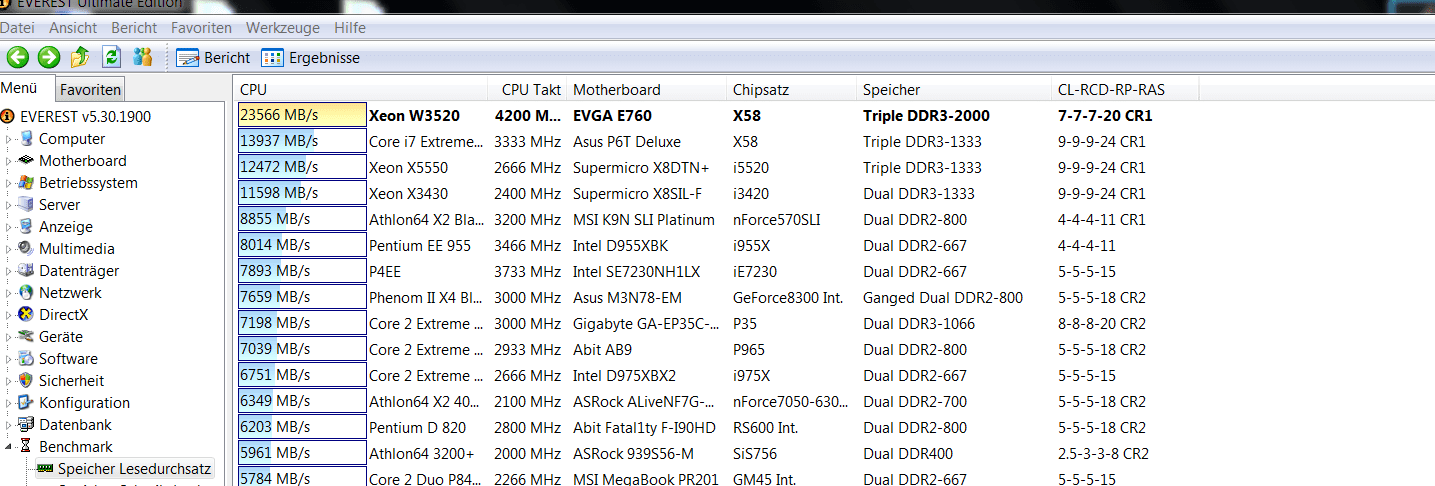This screenshot has height=486, width=1435.
Task: Expand the Computer tree node
Action: pos(9,139)
